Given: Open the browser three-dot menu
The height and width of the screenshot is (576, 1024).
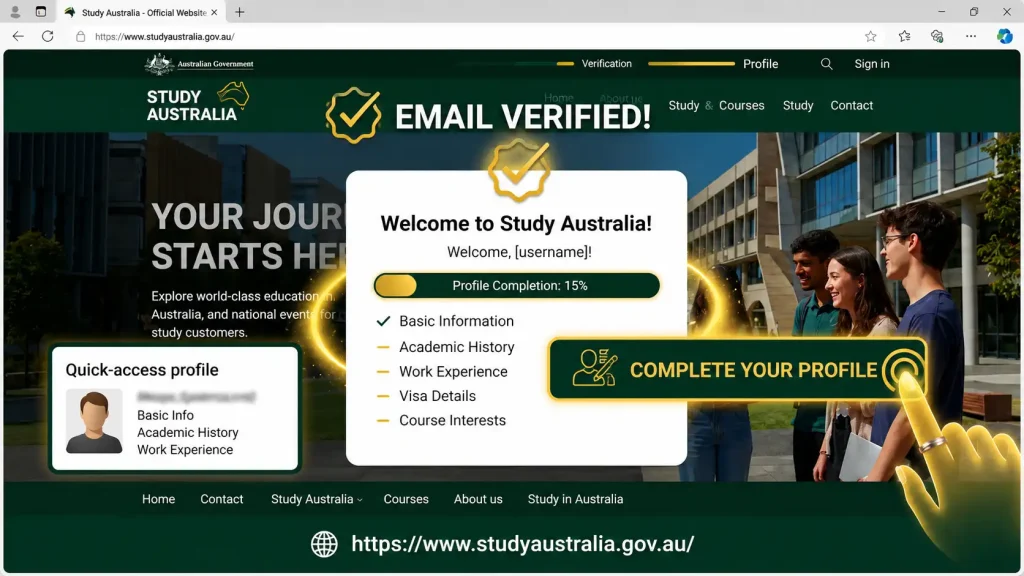Looking at the screenshot, I should tap(971, 37).
